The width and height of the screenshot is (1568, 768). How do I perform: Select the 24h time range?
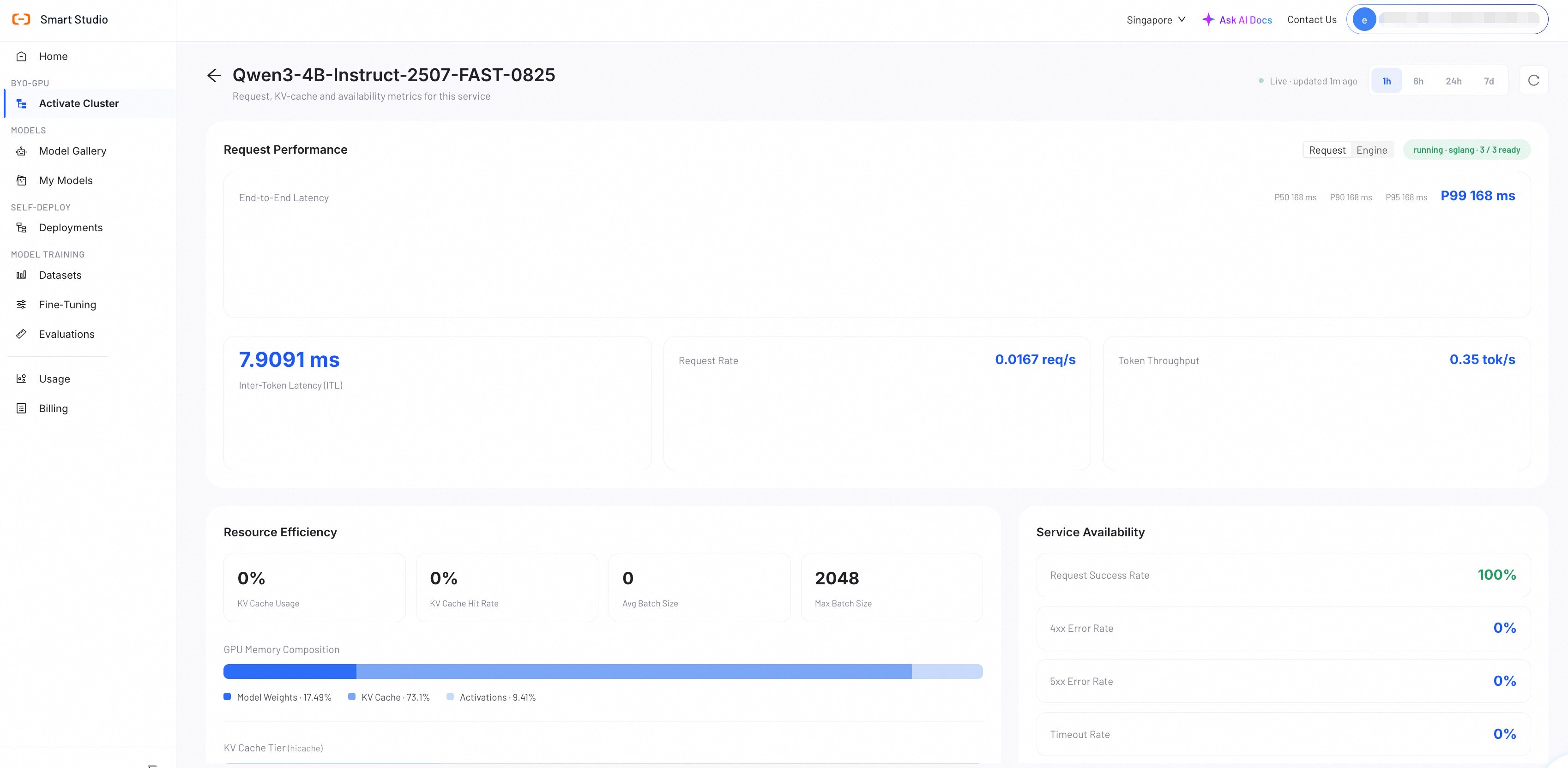pyautogui.click(x=1453, y=81)
